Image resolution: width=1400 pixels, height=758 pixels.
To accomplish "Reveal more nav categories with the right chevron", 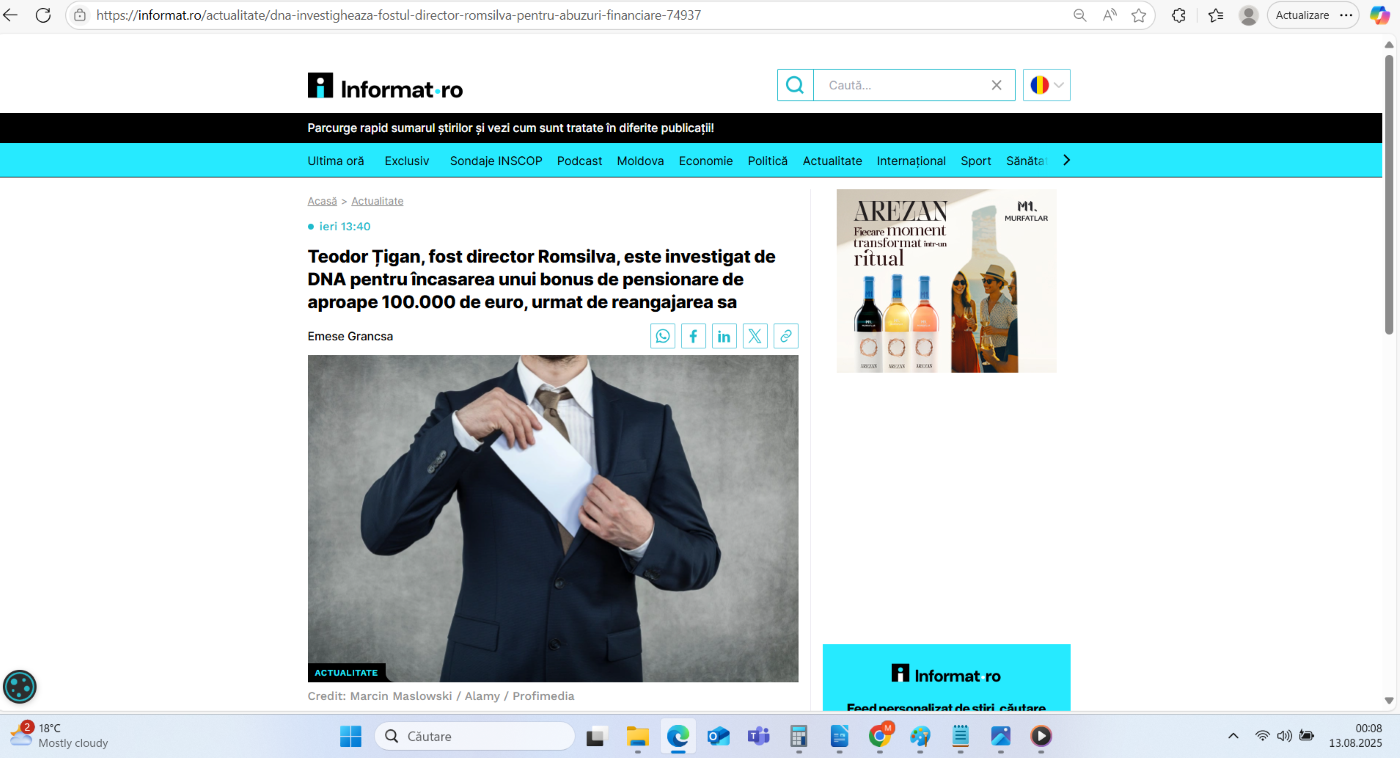I will pos(1066,159).
